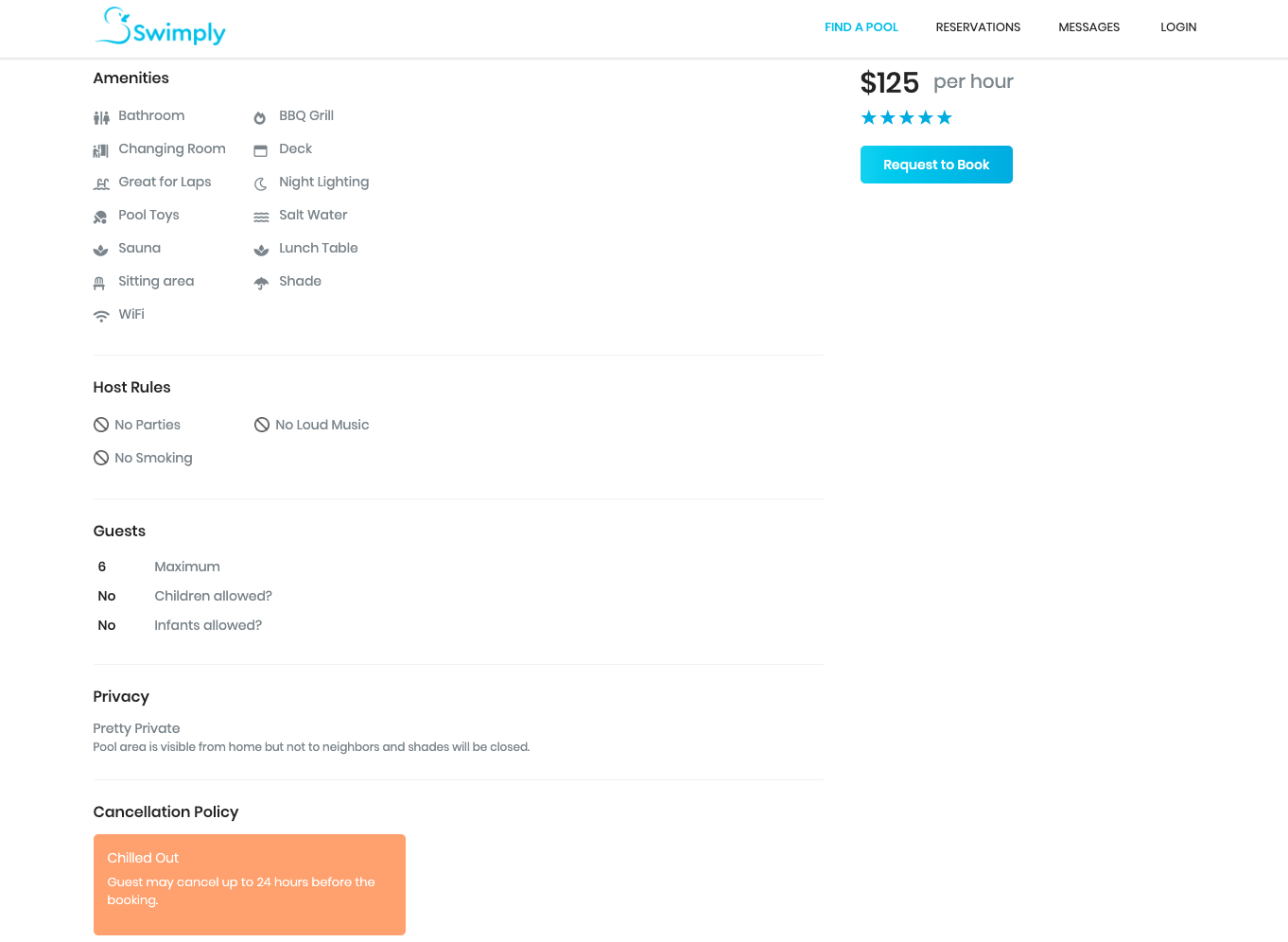
Task: Go to Reservations in the navigation
Action: point(978,27)
